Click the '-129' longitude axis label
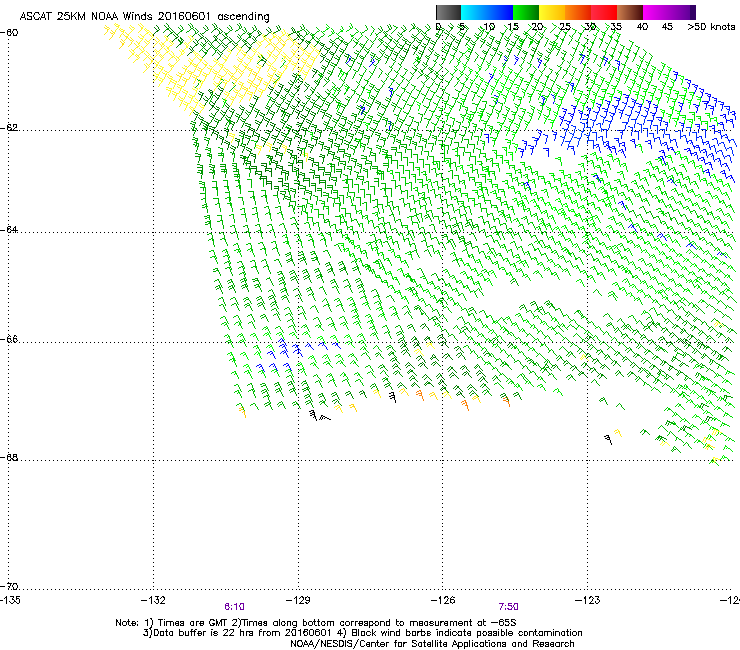Image resolution: width=740 pixels, height=650 pixels. pyautogui.click(x=298, y=600)
